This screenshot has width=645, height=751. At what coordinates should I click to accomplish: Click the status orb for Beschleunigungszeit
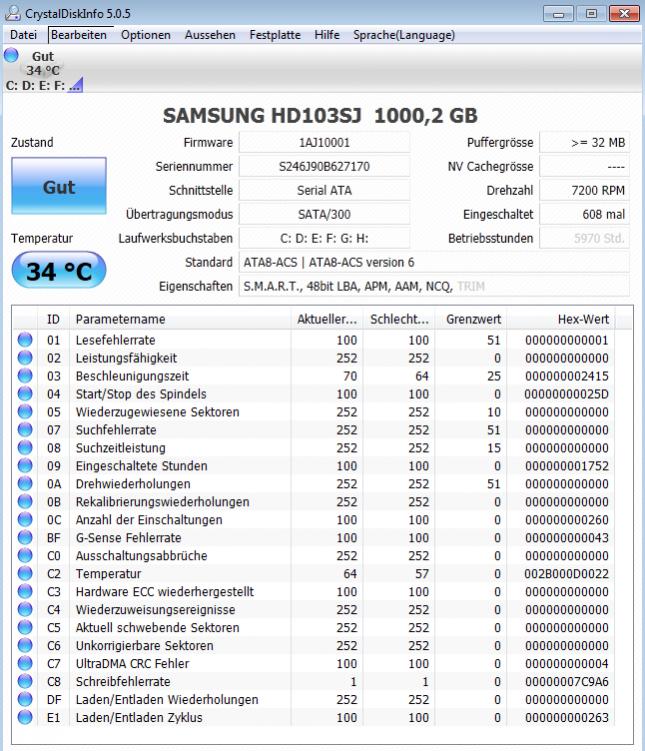pos(25,376)
